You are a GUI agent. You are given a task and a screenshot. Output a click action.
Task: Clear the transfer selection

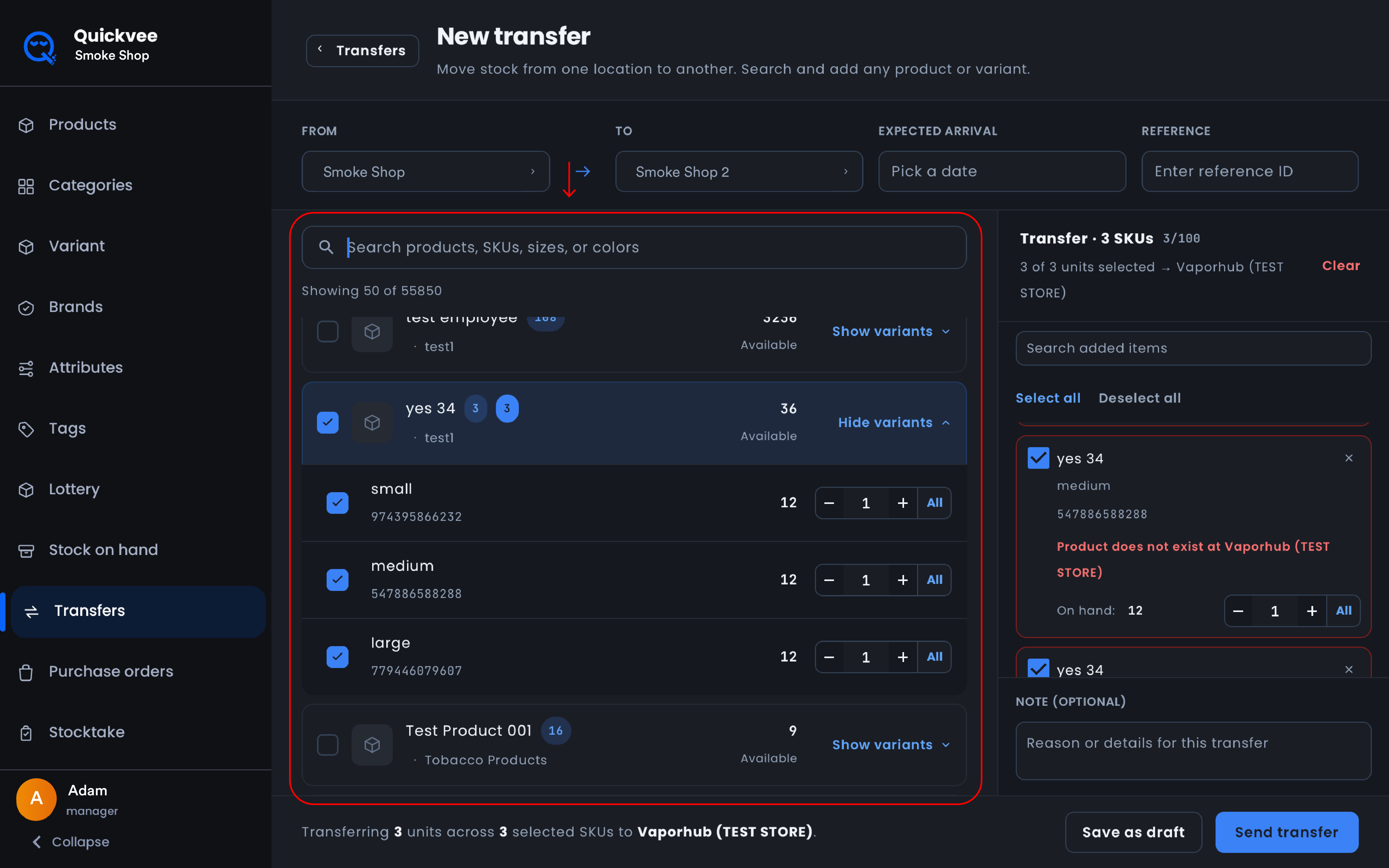1341,266
